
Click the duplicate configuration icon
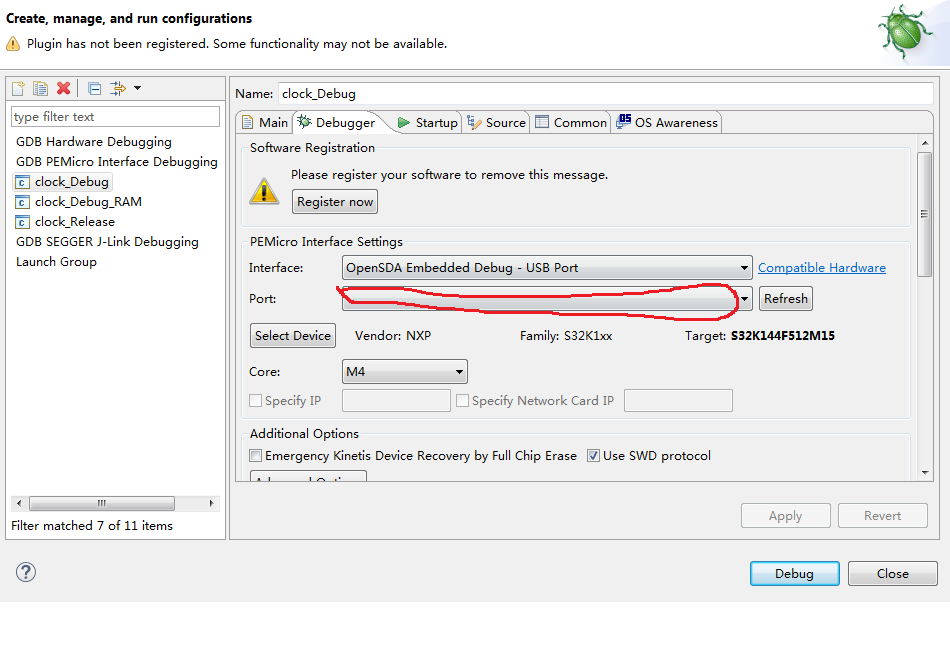tap(40, 88)
